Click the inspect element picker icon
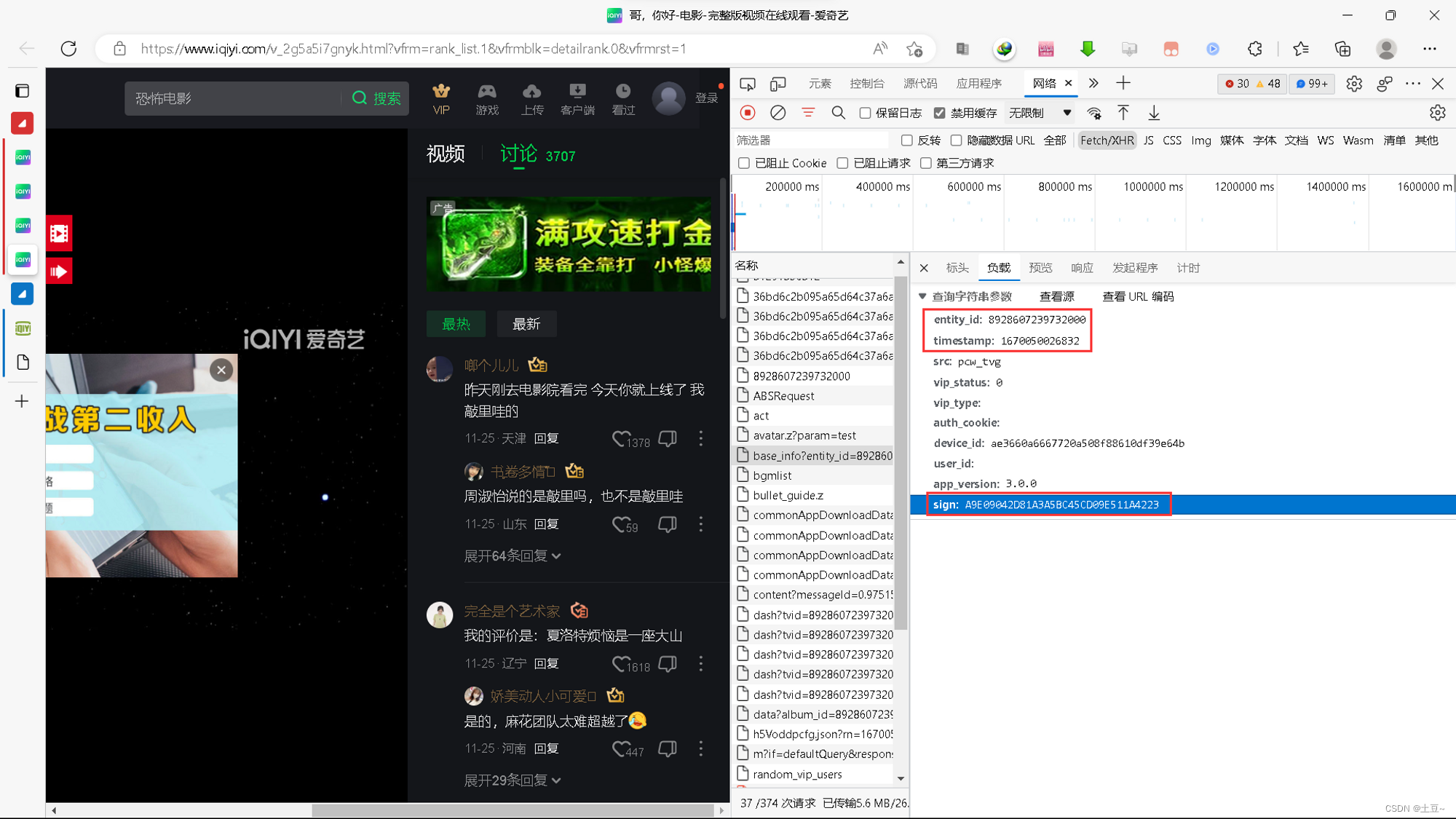The image size is (1456, 819). pos(748,84)
